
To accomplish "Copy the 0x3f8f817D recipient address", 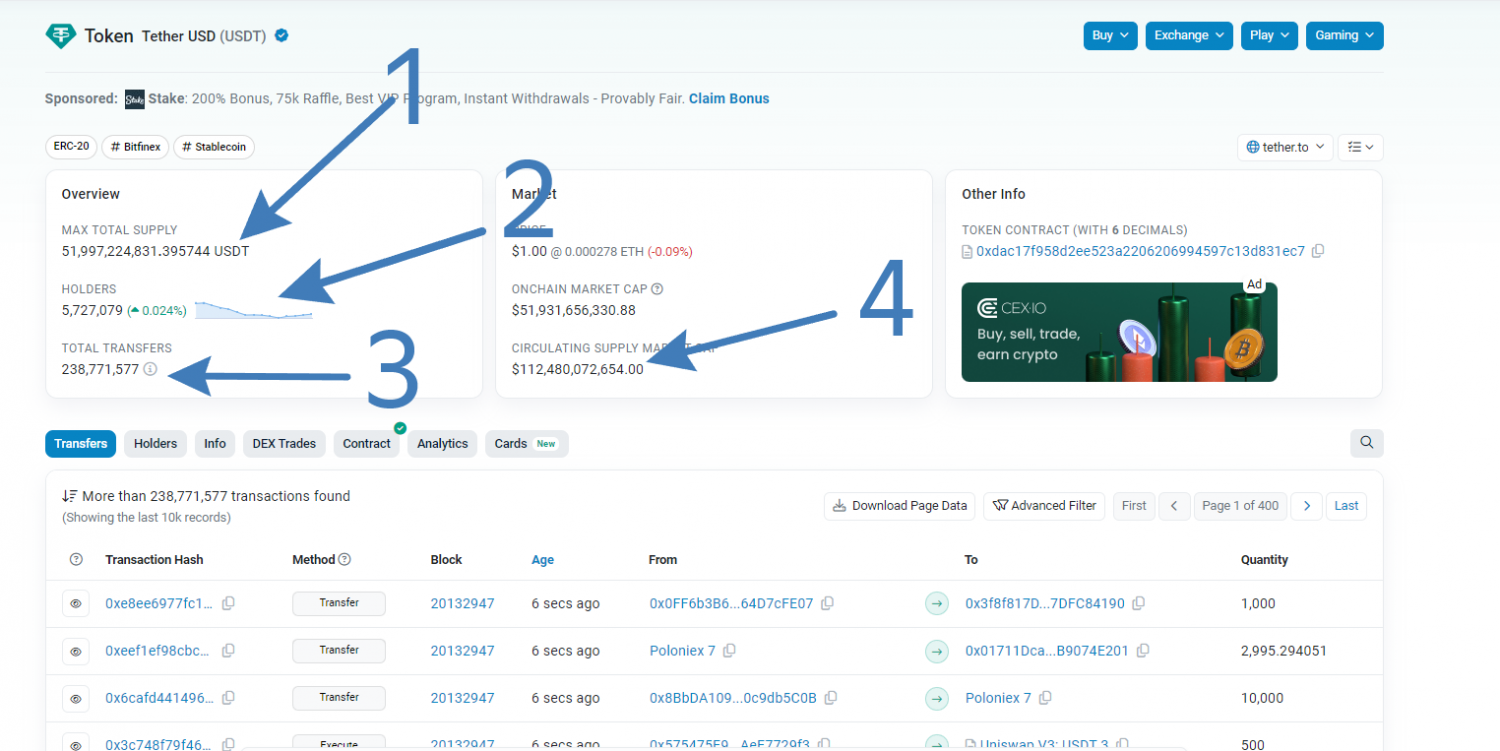I will [x=1139, y=604].
